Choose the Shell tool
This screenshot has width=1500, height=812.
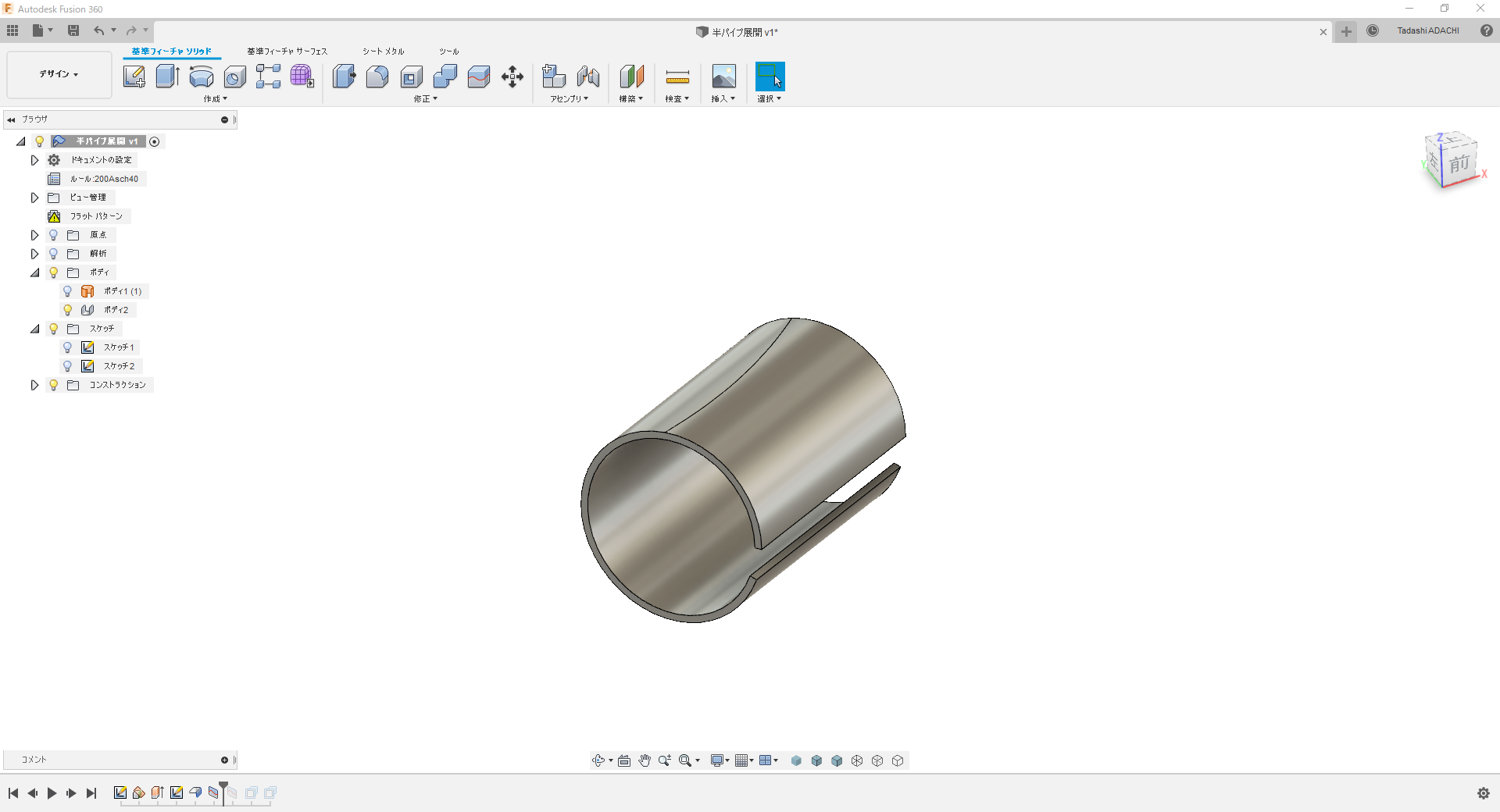pyautogui.click(x=412, y=77)
